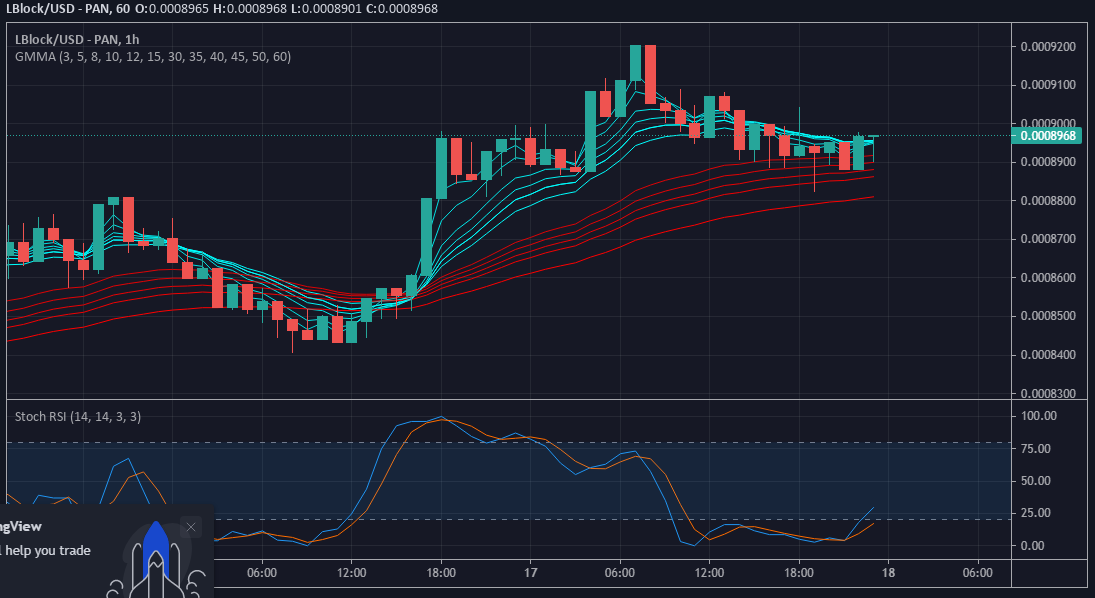
Task: Click the header close value C:0.0008968
Action: pos(402,9)
